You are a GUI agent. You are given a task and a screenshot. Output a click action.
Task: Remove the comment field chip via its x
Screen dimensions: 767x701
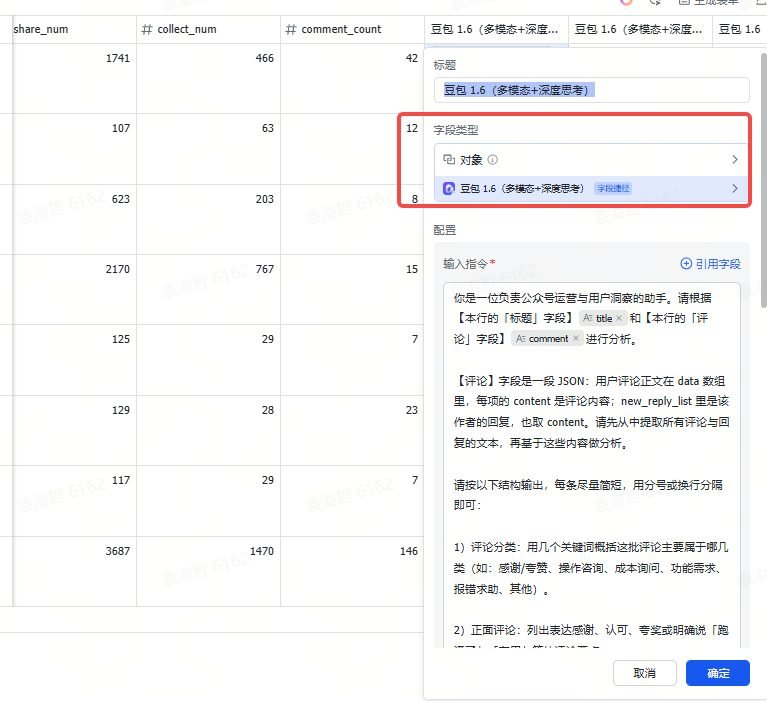[576, 339]
